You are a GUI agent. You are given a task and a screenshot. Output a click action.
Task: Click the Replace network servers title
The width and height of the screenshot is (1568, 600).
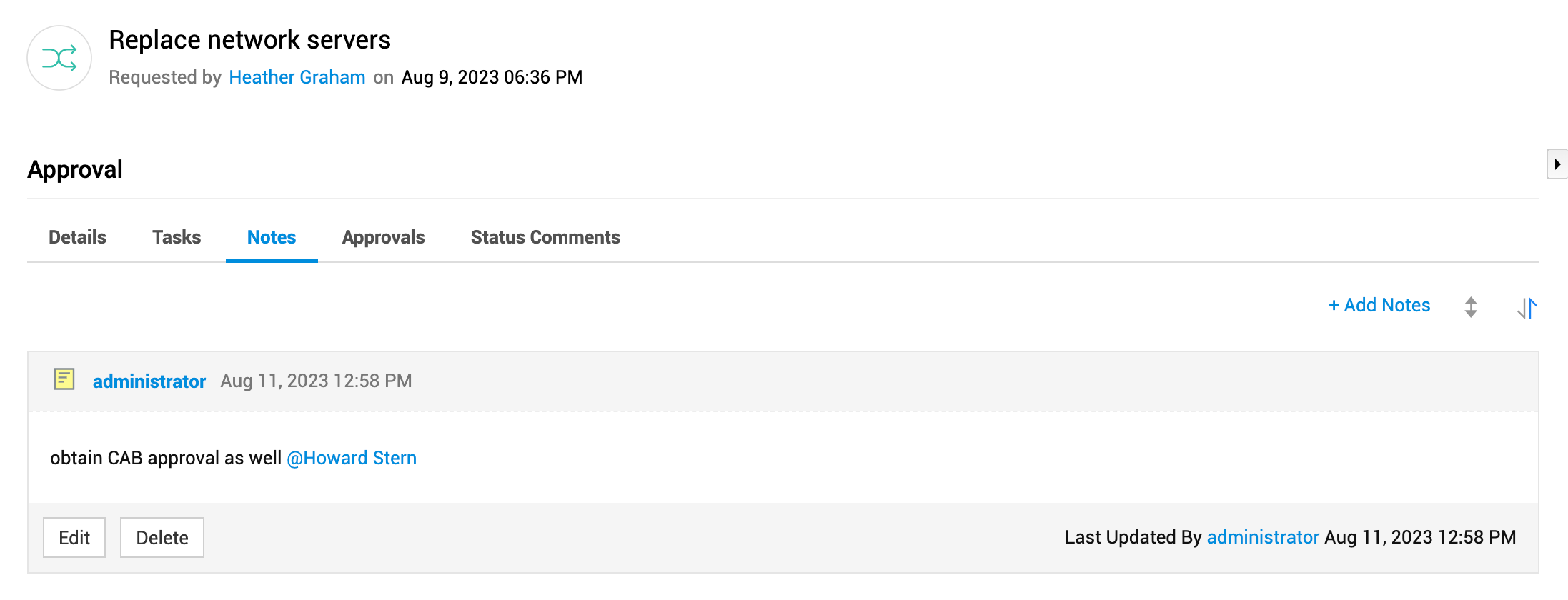pos(249,40)
